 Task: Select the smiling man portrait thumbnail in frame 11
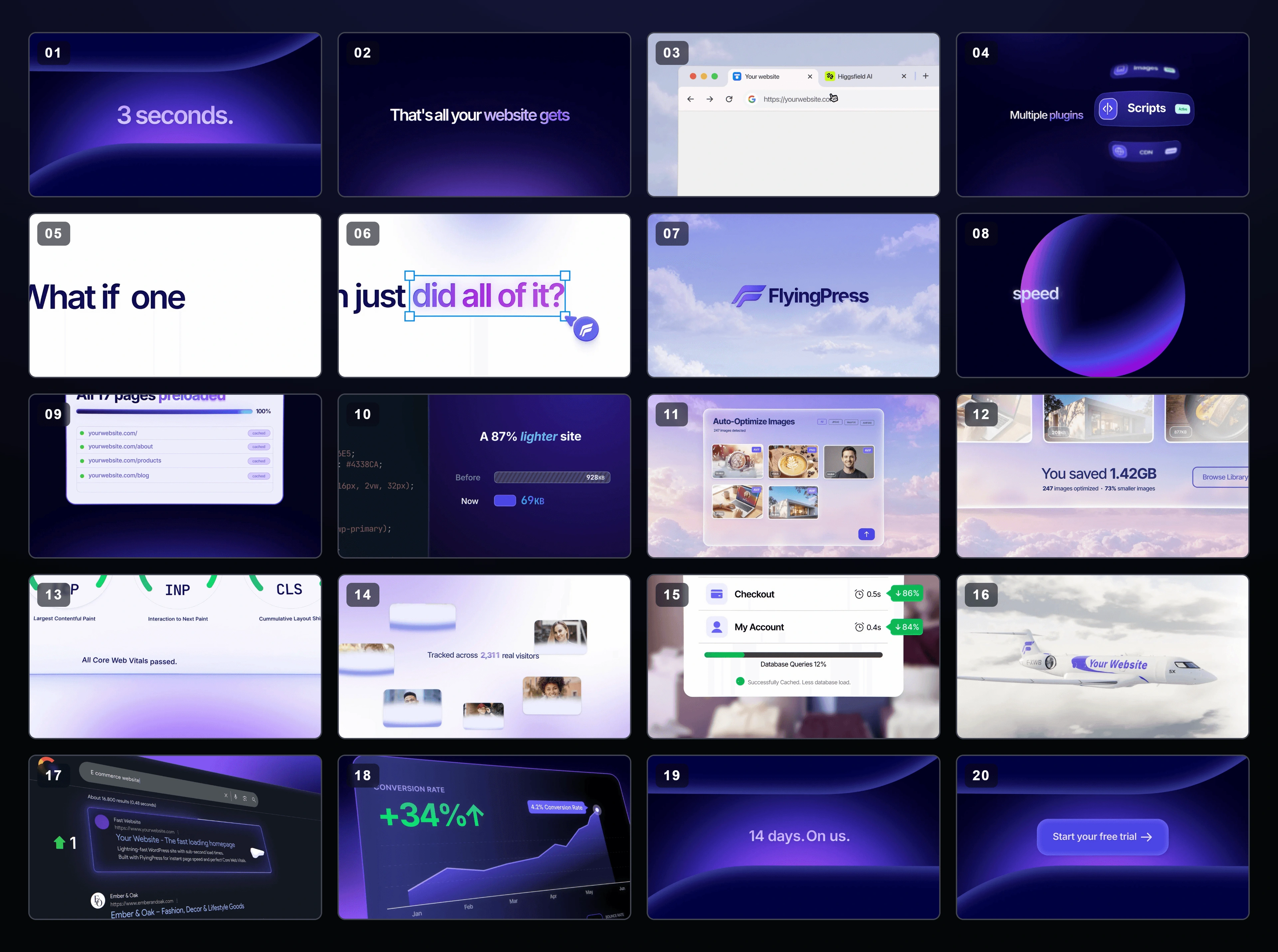[849, 462]
